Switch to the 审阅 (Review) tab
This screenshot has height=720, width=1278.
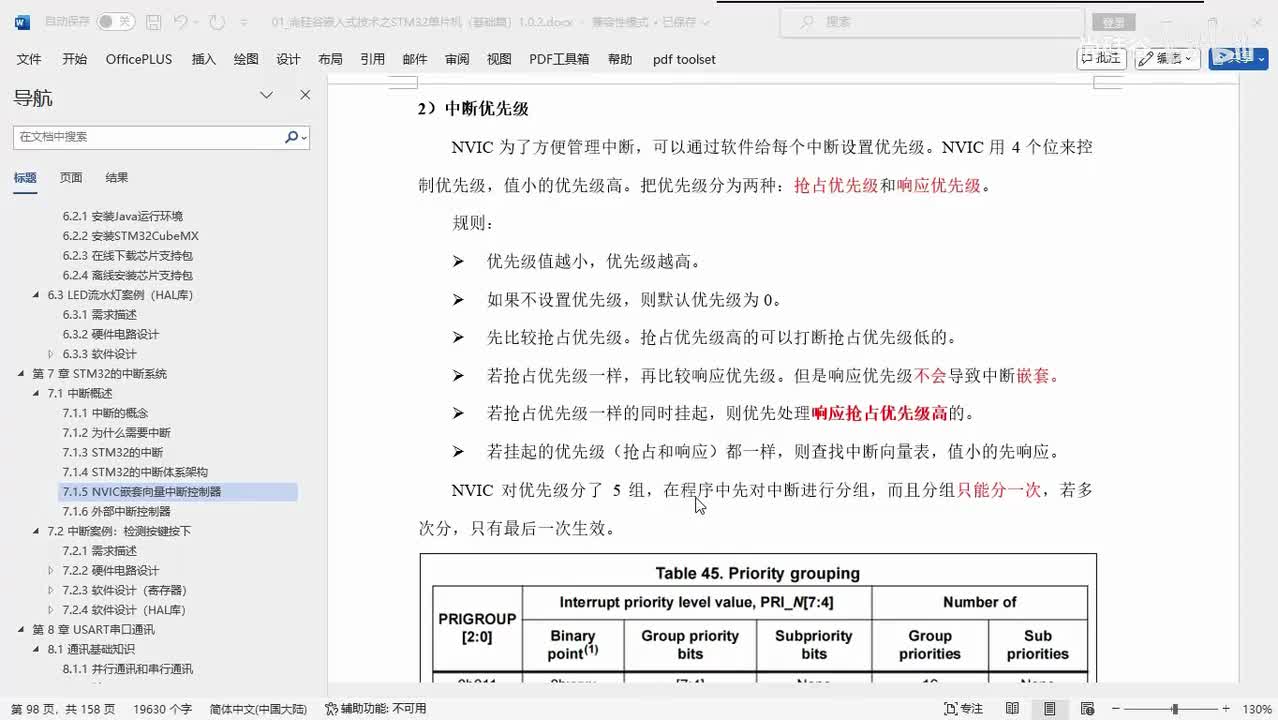(457, 59)
